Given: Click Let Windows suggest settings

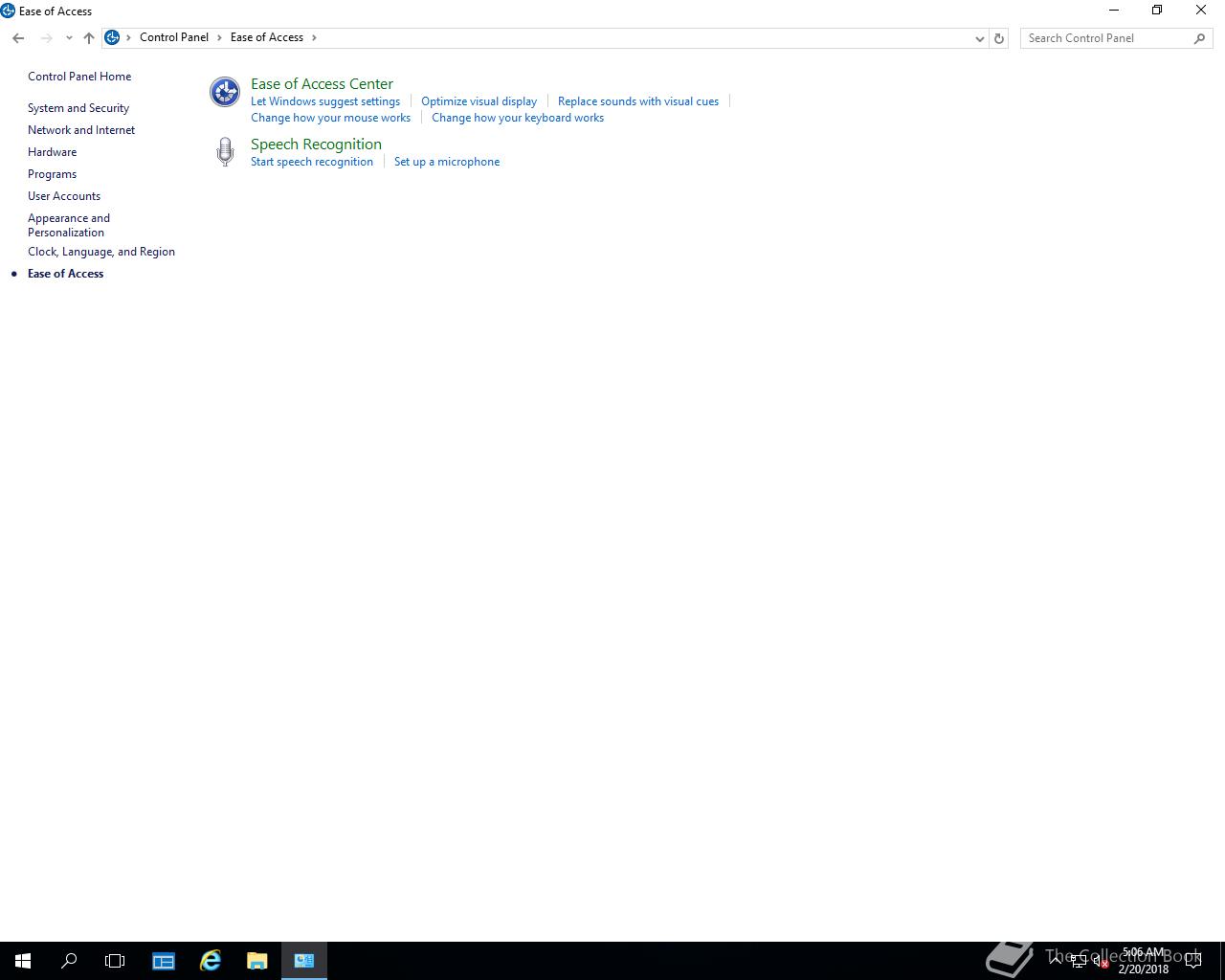Looking at the screenshot, I should pos(325,101).
